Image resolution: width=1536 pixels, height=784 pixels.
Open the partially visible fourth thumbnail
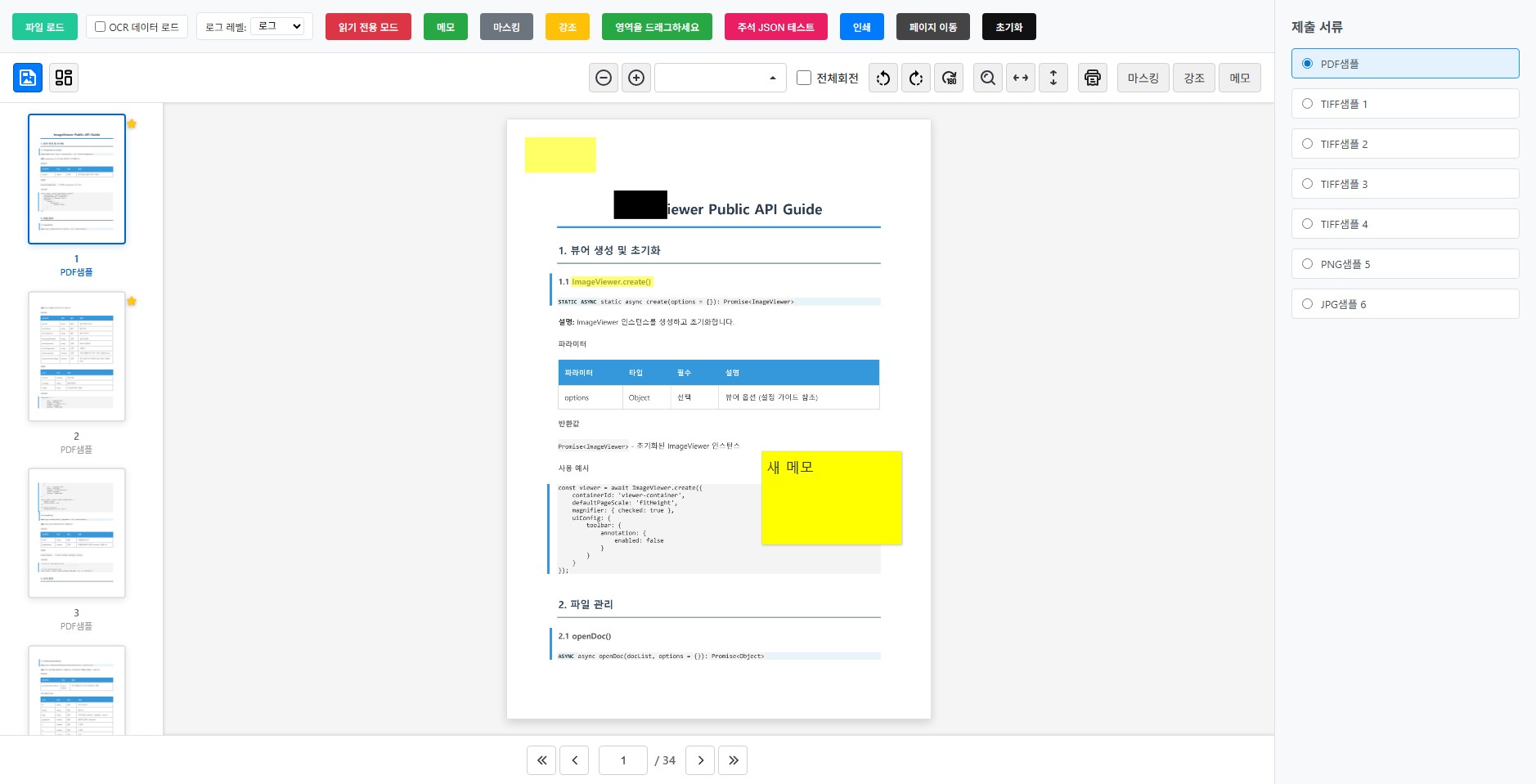point(77,690)
